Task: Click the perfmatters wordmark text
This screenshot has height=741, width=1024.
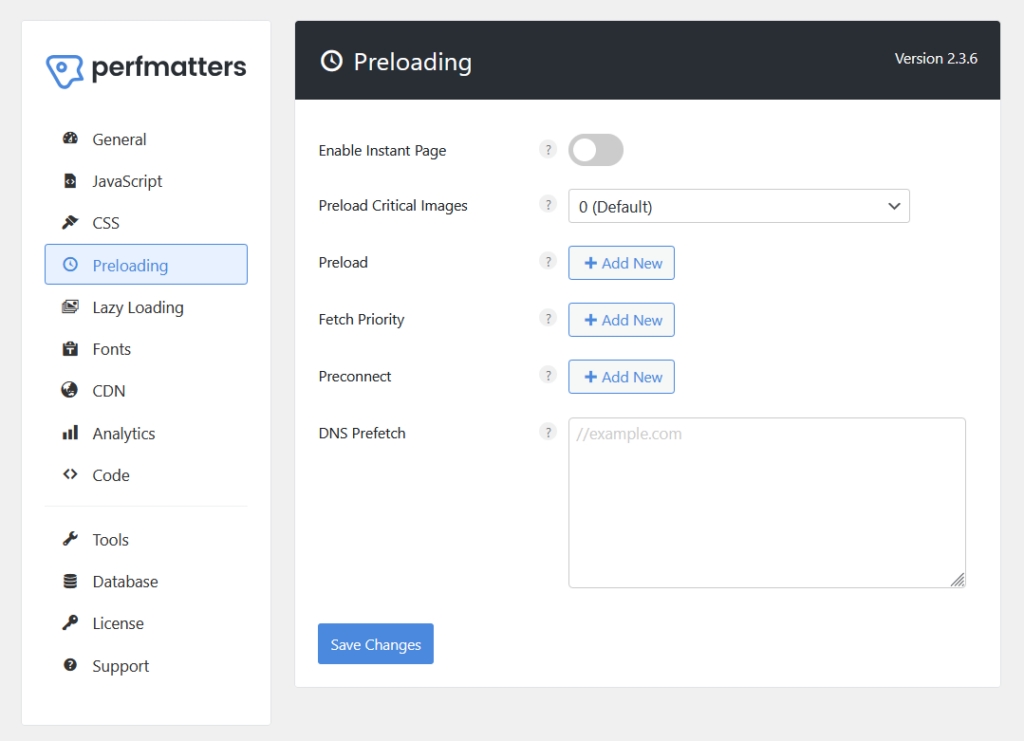Action: (x=168, y=69)
